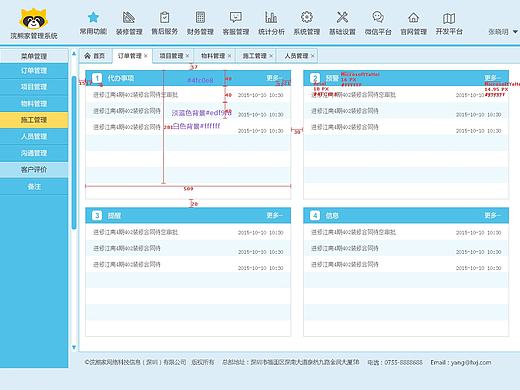Click 更多 link in 提醒 panel
520x390 pixels.
tap(274, 216)
